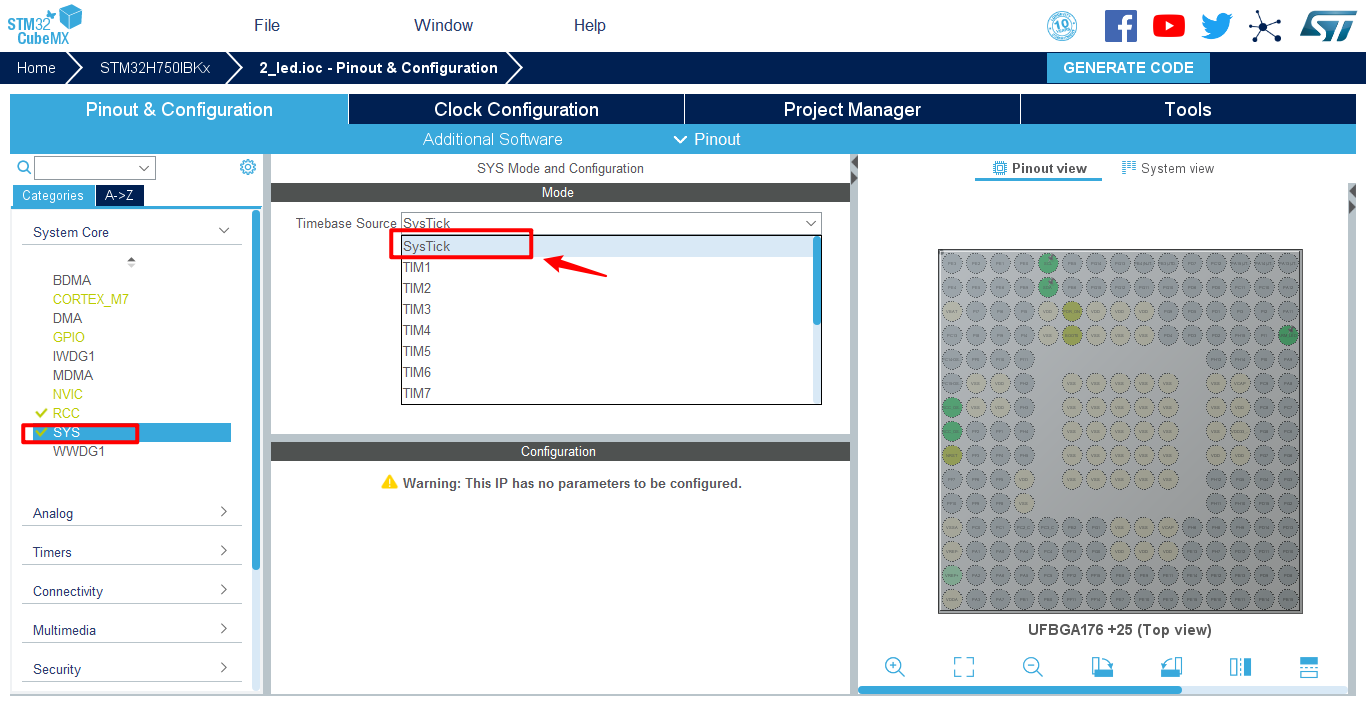Expand the Connectivity category
Image resolution: width=1366 pixels, height=706 pixels.
coord(131,591)
